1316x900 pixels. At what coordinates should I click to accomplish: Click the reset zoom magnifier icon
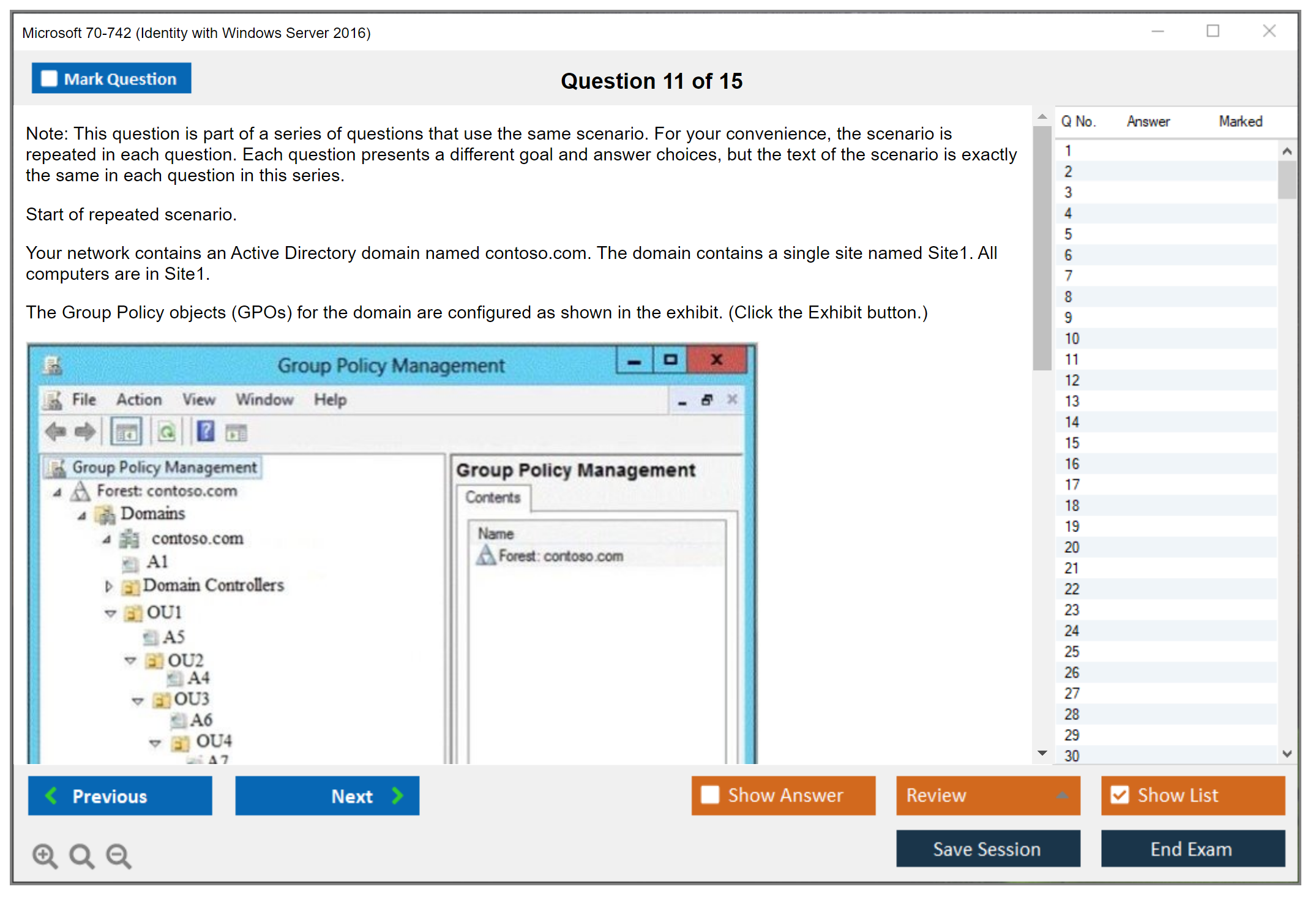(x=81, y=855)
